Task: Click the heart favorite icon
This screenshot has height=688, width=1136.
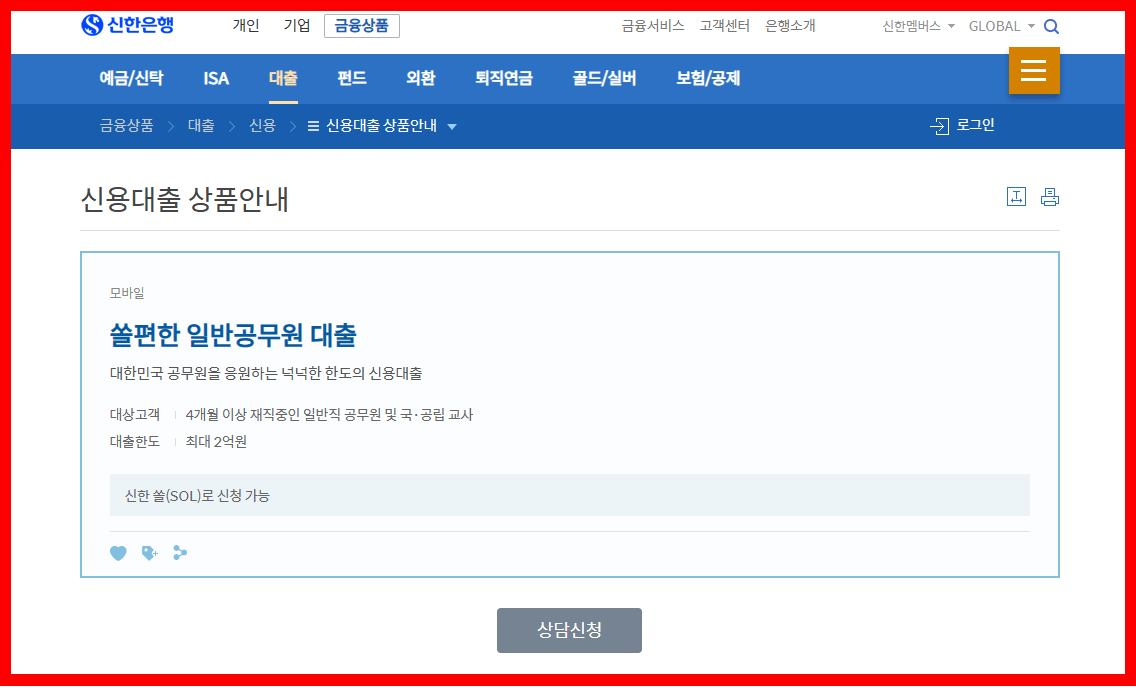Action: pyautogui.click(x=118, y=553)
